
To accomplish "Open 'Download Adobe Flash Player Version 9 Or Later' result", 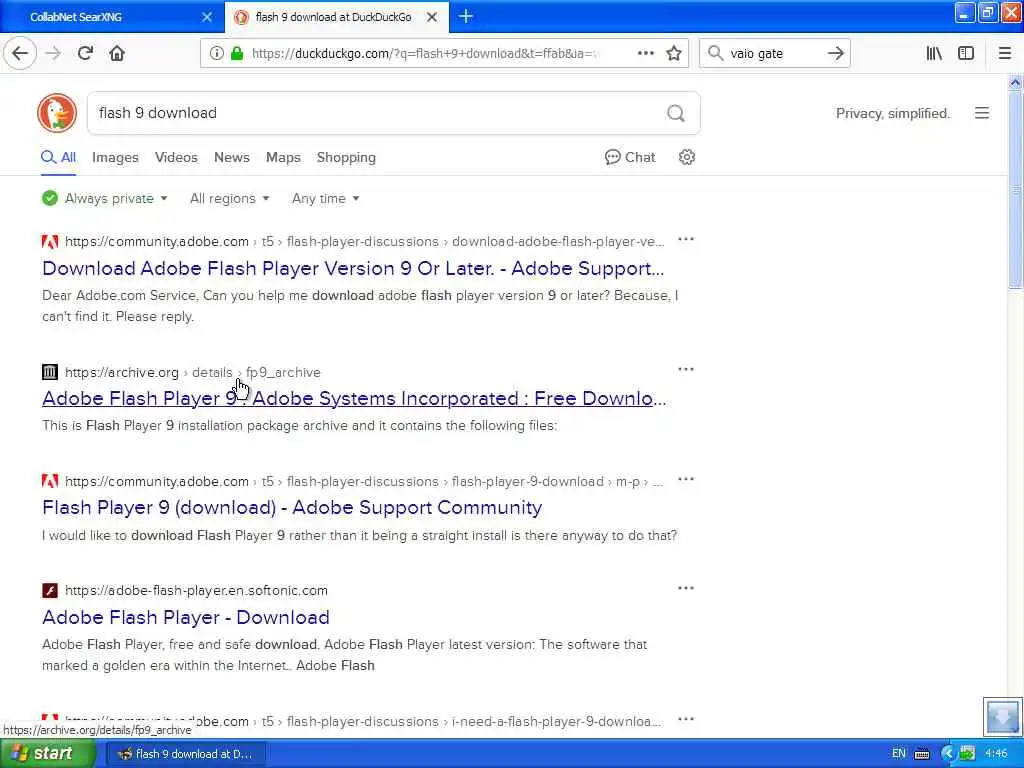I will (353, 268).
